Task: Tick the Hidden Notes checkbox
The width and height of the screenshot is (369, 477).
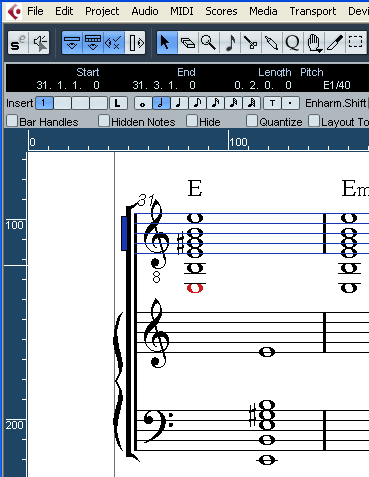Action: point(104,121)
